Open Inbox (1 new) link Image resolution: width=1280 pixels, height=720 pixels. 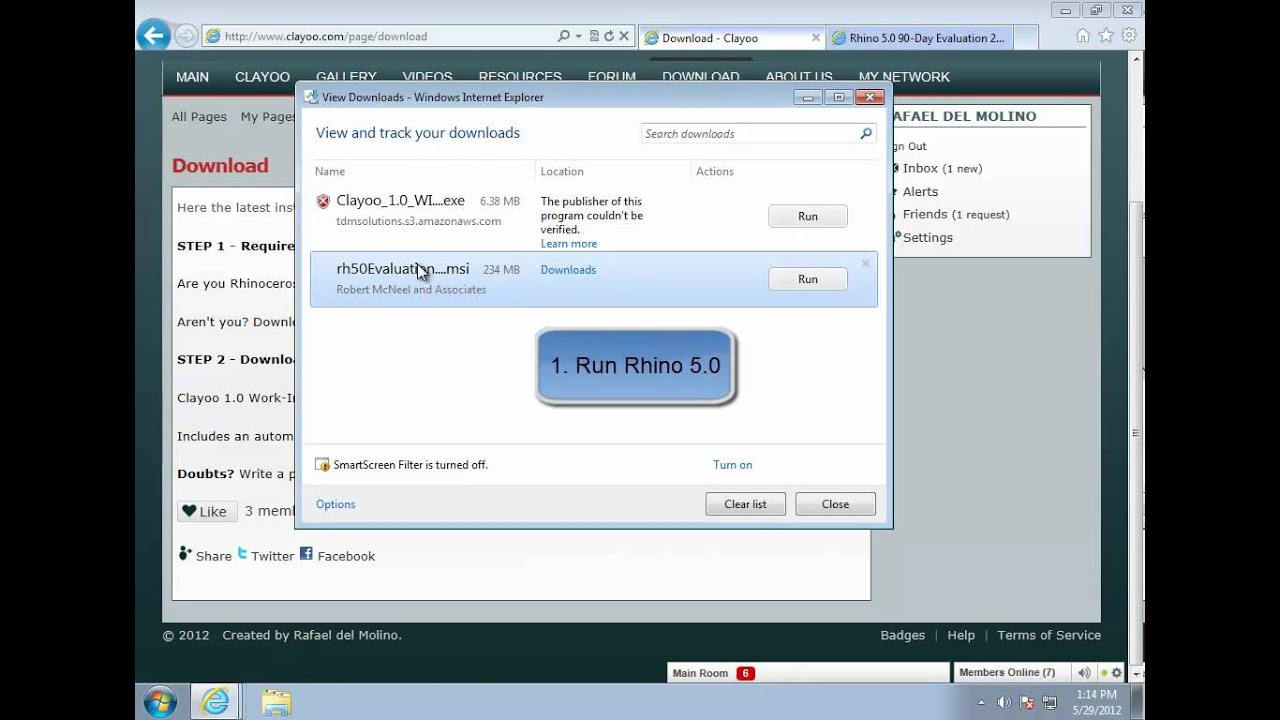(942, 169)
